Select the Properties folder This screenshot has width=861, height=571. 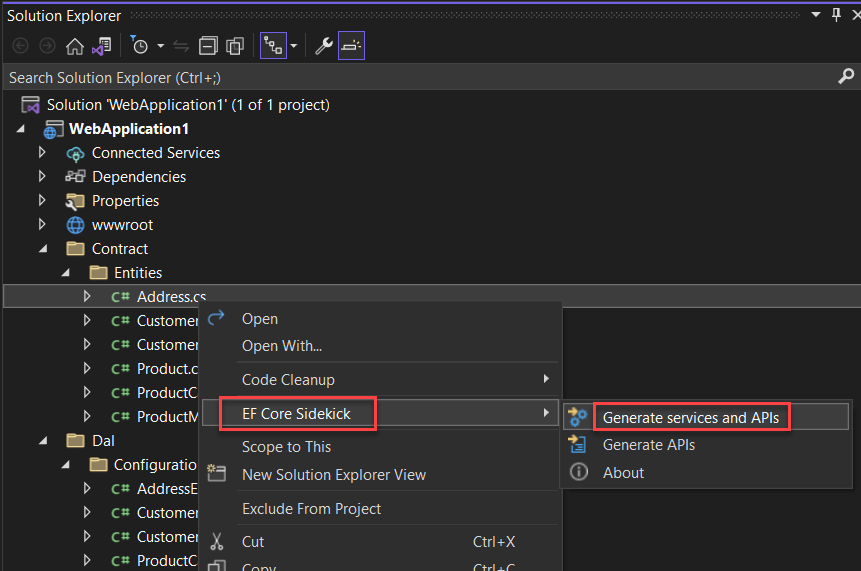(x=125, y=201)
